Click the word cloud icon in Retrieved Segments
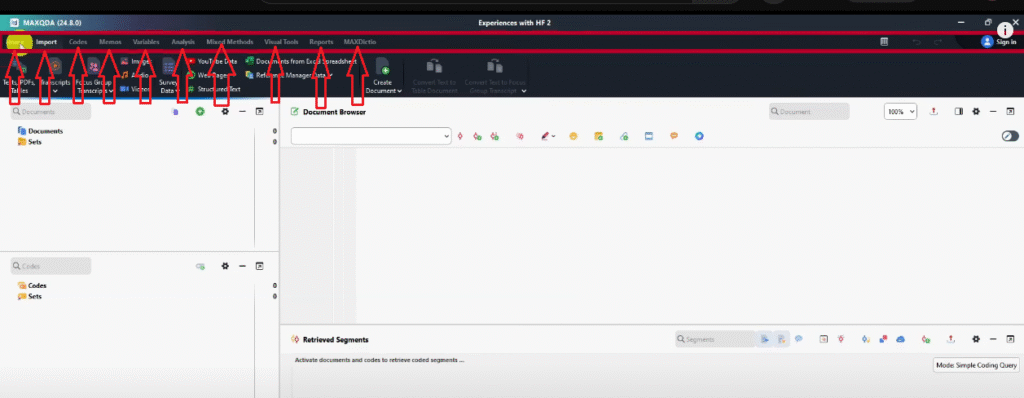 tap(900, 339)
